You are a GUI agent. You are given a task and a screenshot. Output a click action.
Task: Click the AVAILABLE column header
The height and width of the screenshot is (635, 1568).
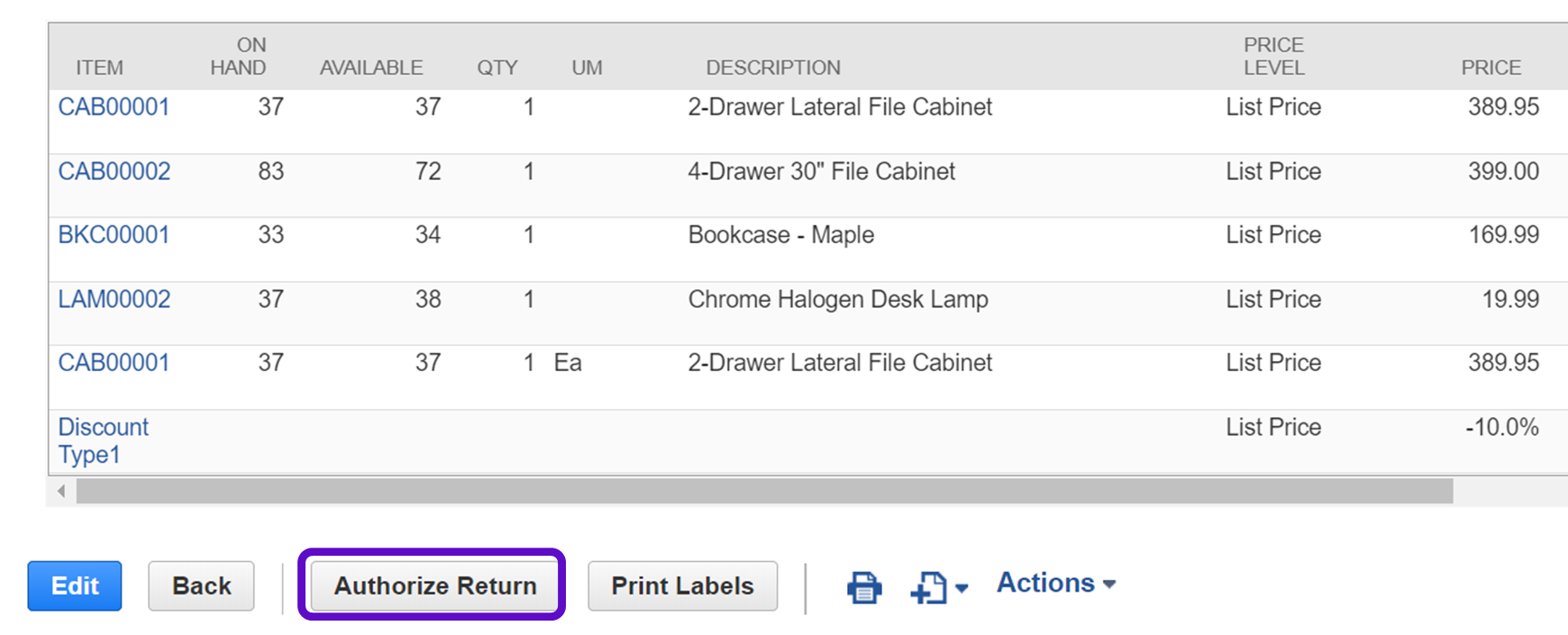pos(370,68)
